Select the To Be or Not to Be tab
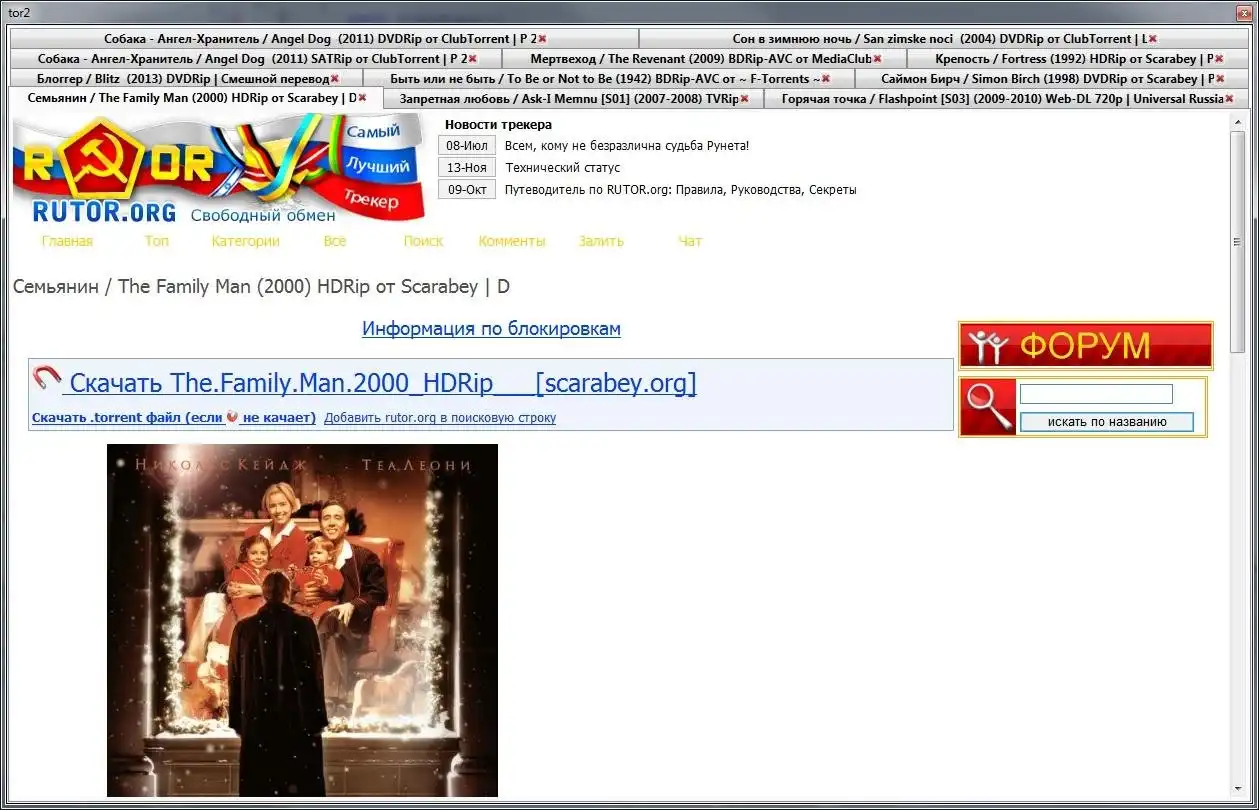 click(x=608, y=79)
